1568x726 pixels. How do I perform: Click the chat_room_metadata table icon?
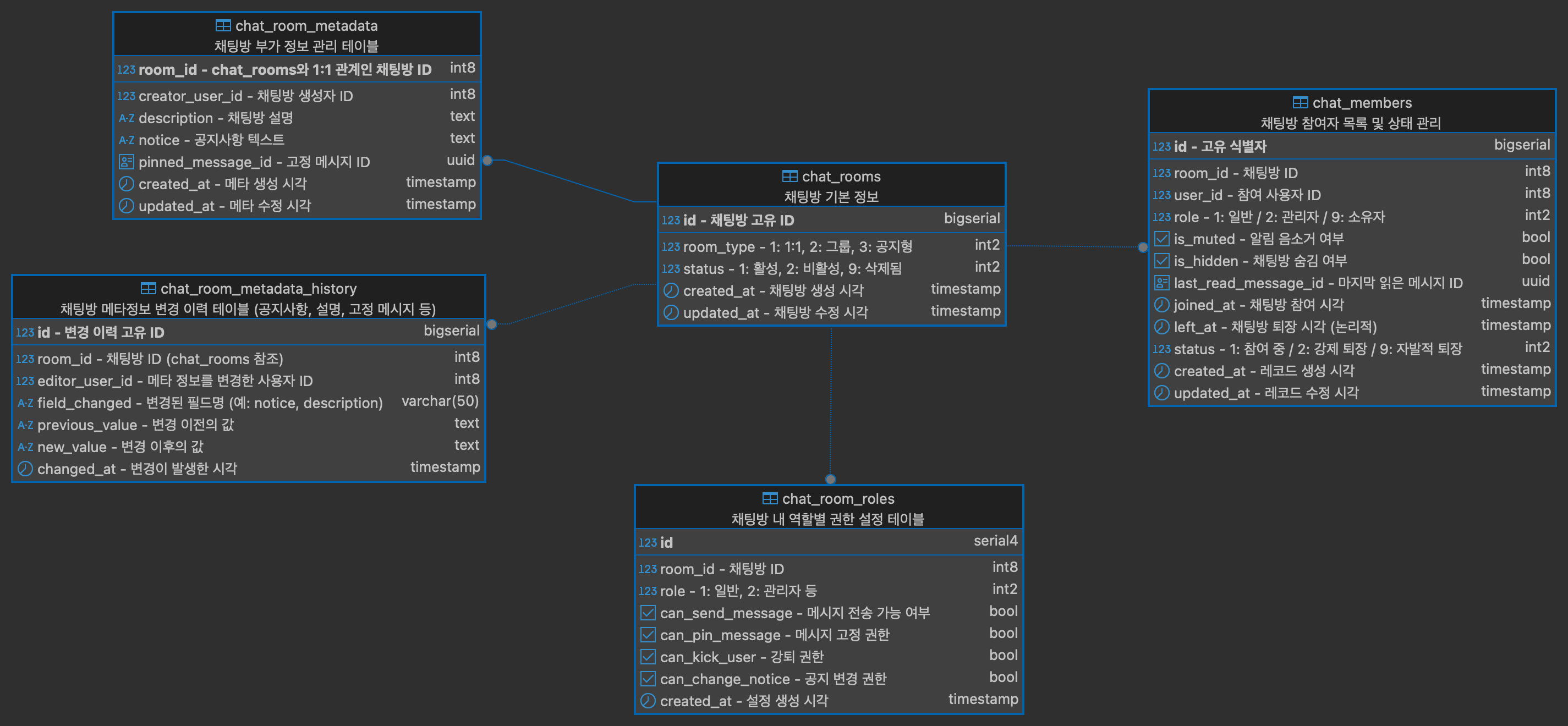pyautogui.click(x=223, y=25)
